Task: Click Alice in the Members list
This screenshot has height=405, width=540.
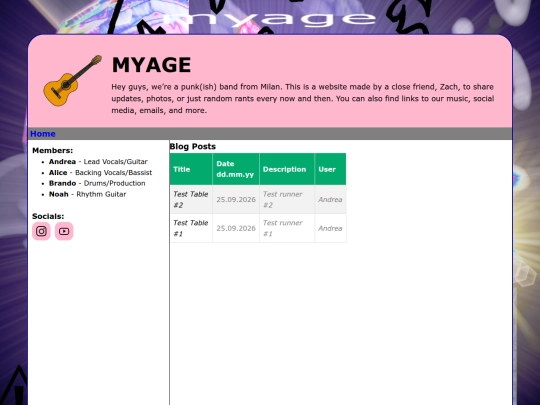Action: tap(58, 173)
